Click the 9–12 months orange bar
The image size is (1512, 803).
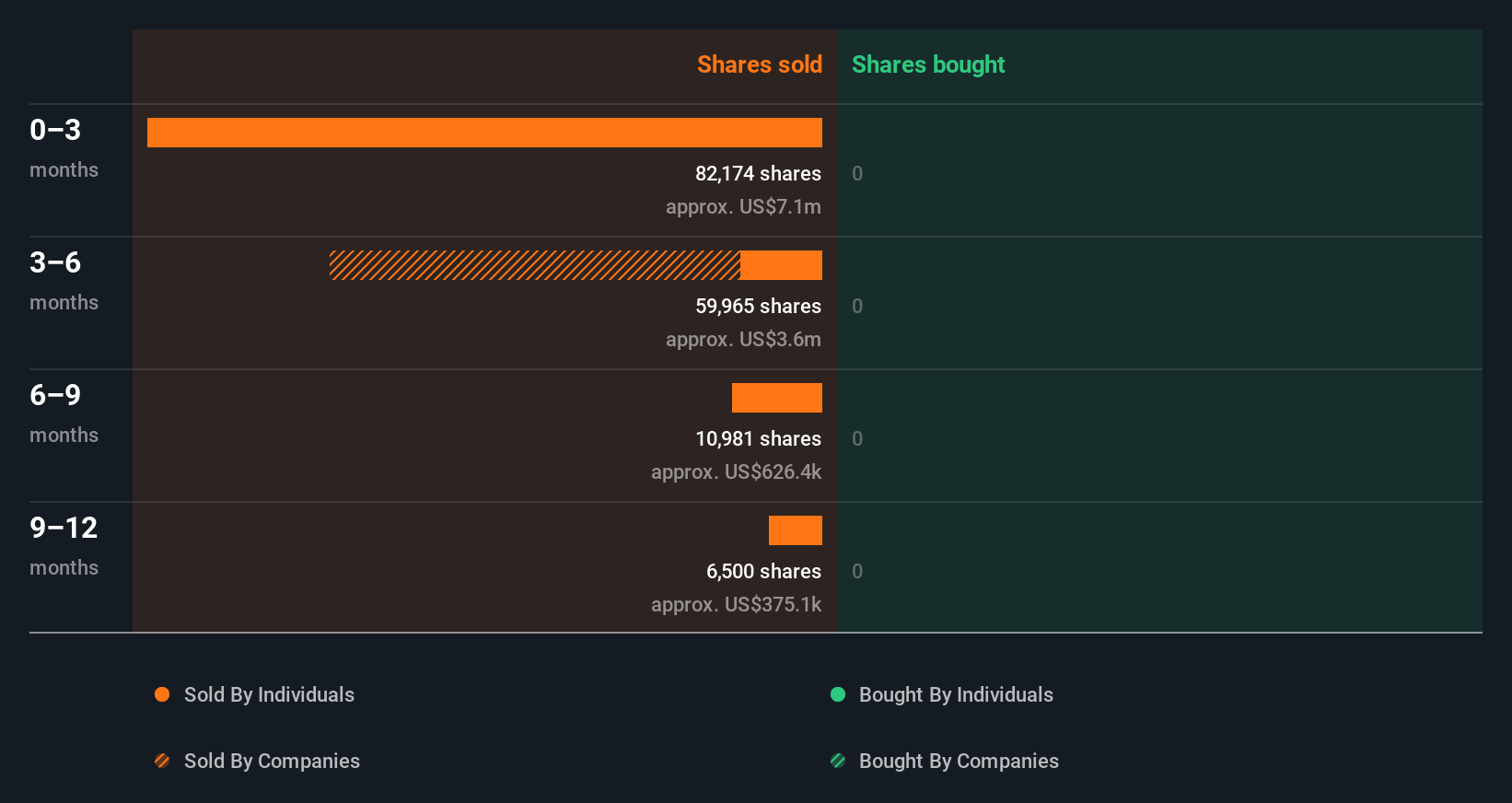click(796, 530)
